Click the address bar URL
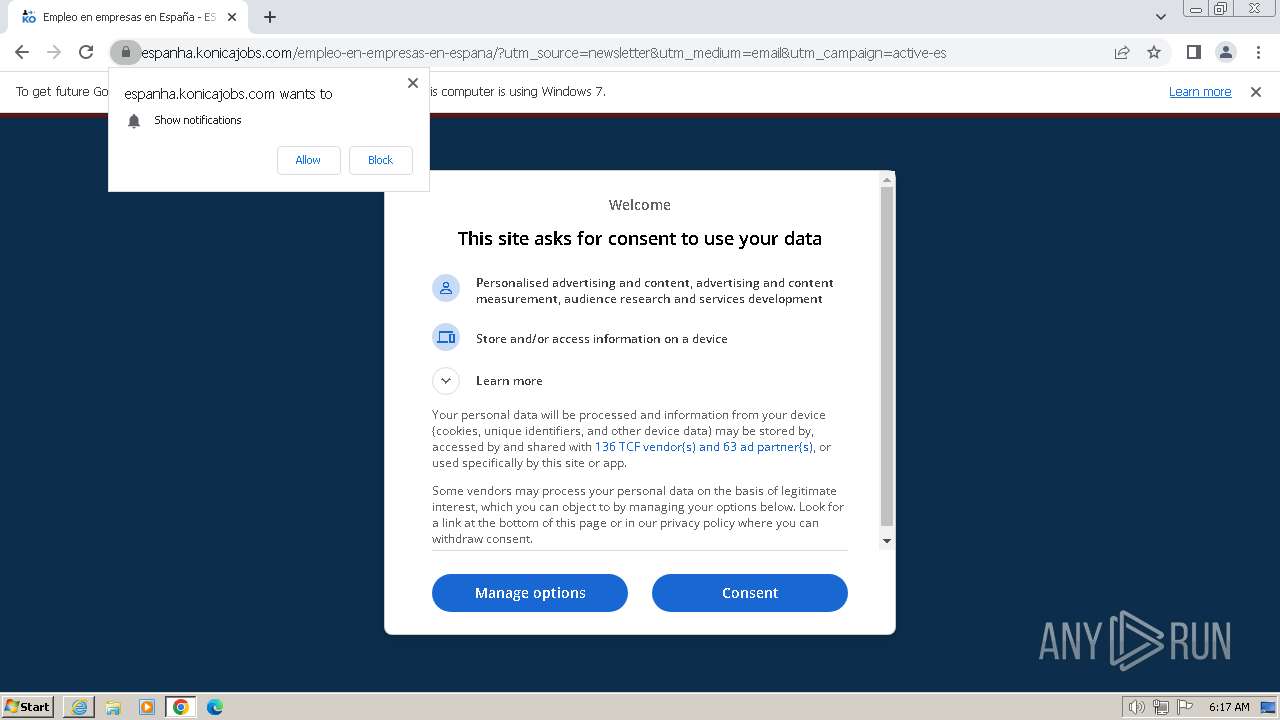The width and height of the screenshot is (1280, 720). (543, 53)
